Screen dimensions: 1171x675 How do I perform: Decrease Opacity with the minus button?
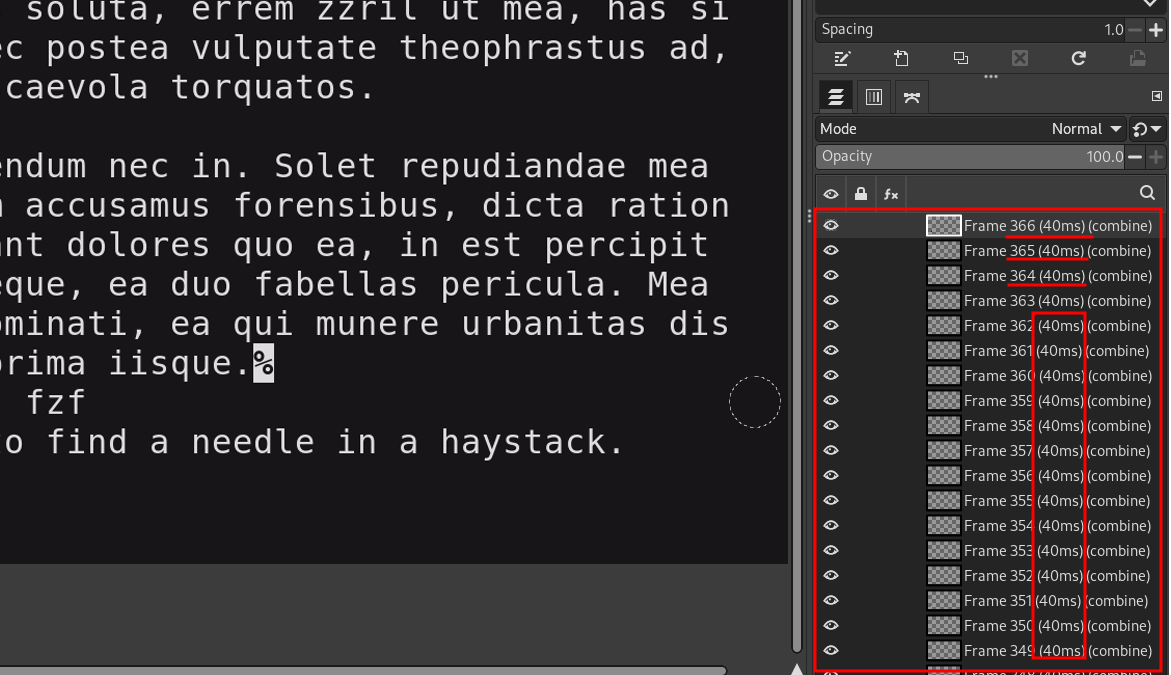coord(1136,156)
